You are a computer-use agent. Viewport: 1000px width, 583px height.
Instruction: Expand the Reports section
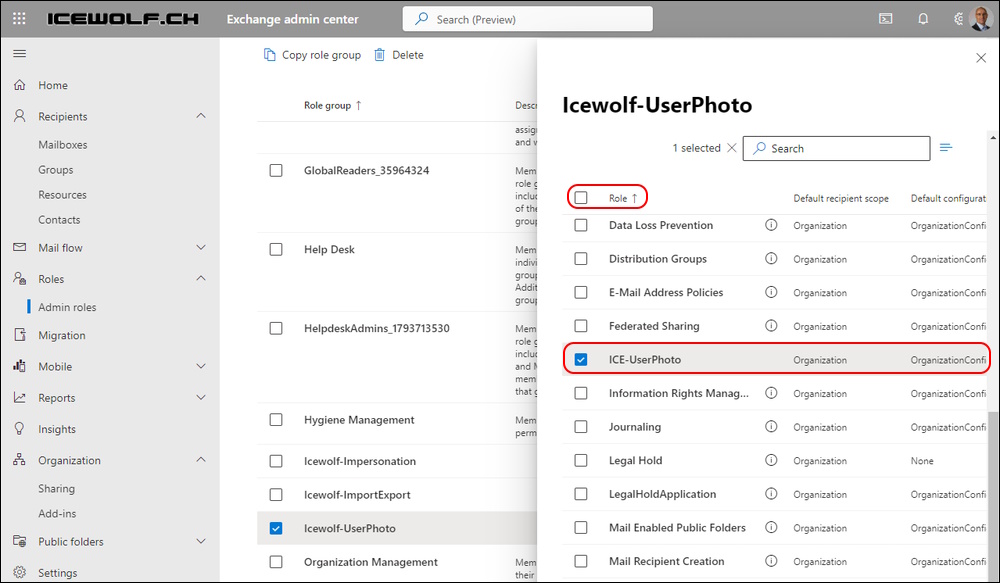click(x=201, y=397)
